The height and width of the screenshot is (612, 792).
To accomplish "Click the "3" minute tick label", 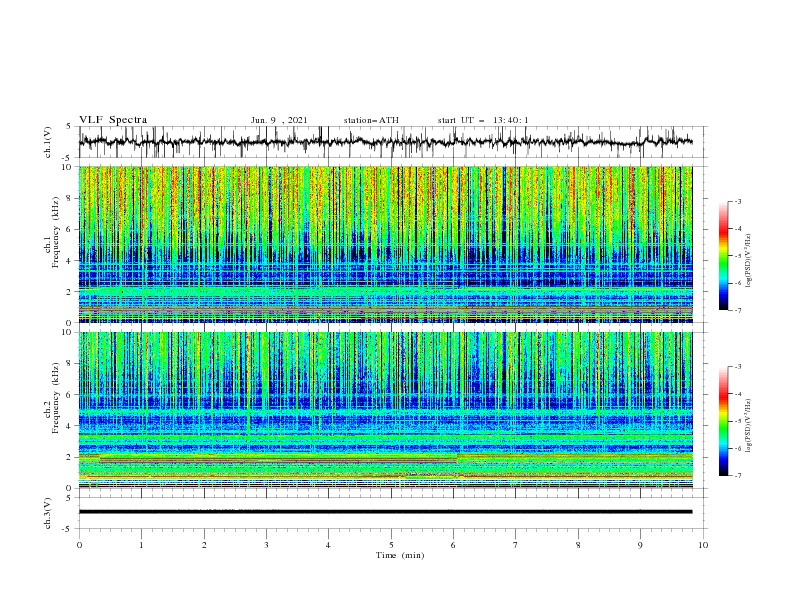I will pos(266,545).
